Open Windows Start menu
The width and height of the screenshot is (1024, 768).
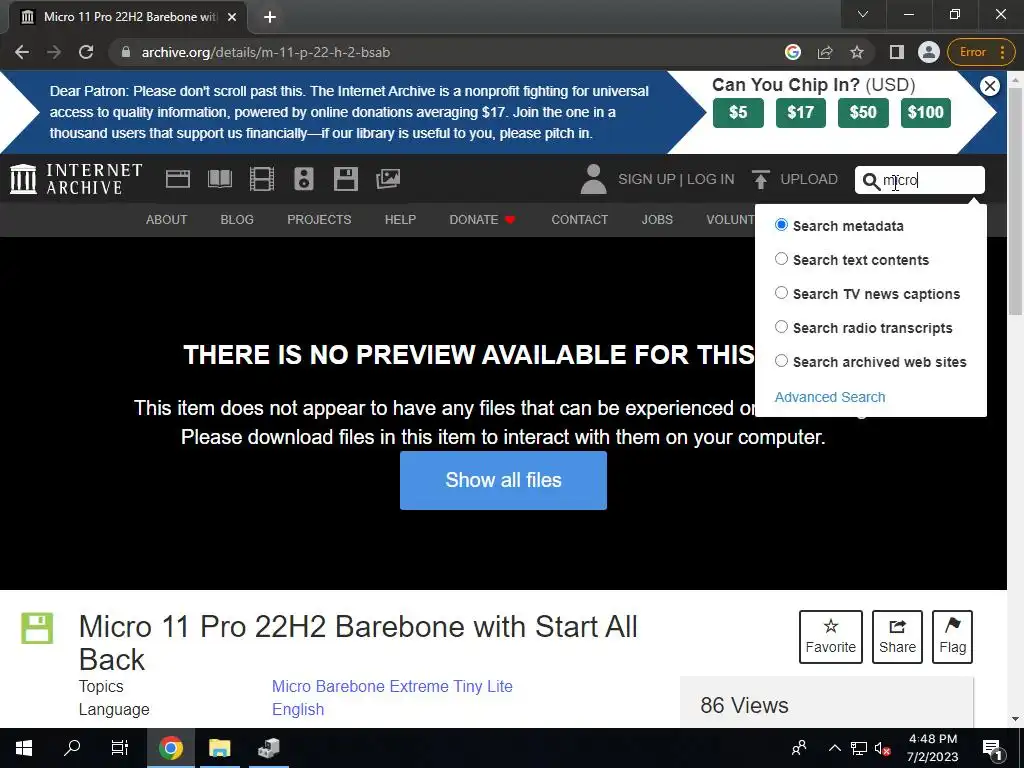pyautogui.click(x=24, y=748)
